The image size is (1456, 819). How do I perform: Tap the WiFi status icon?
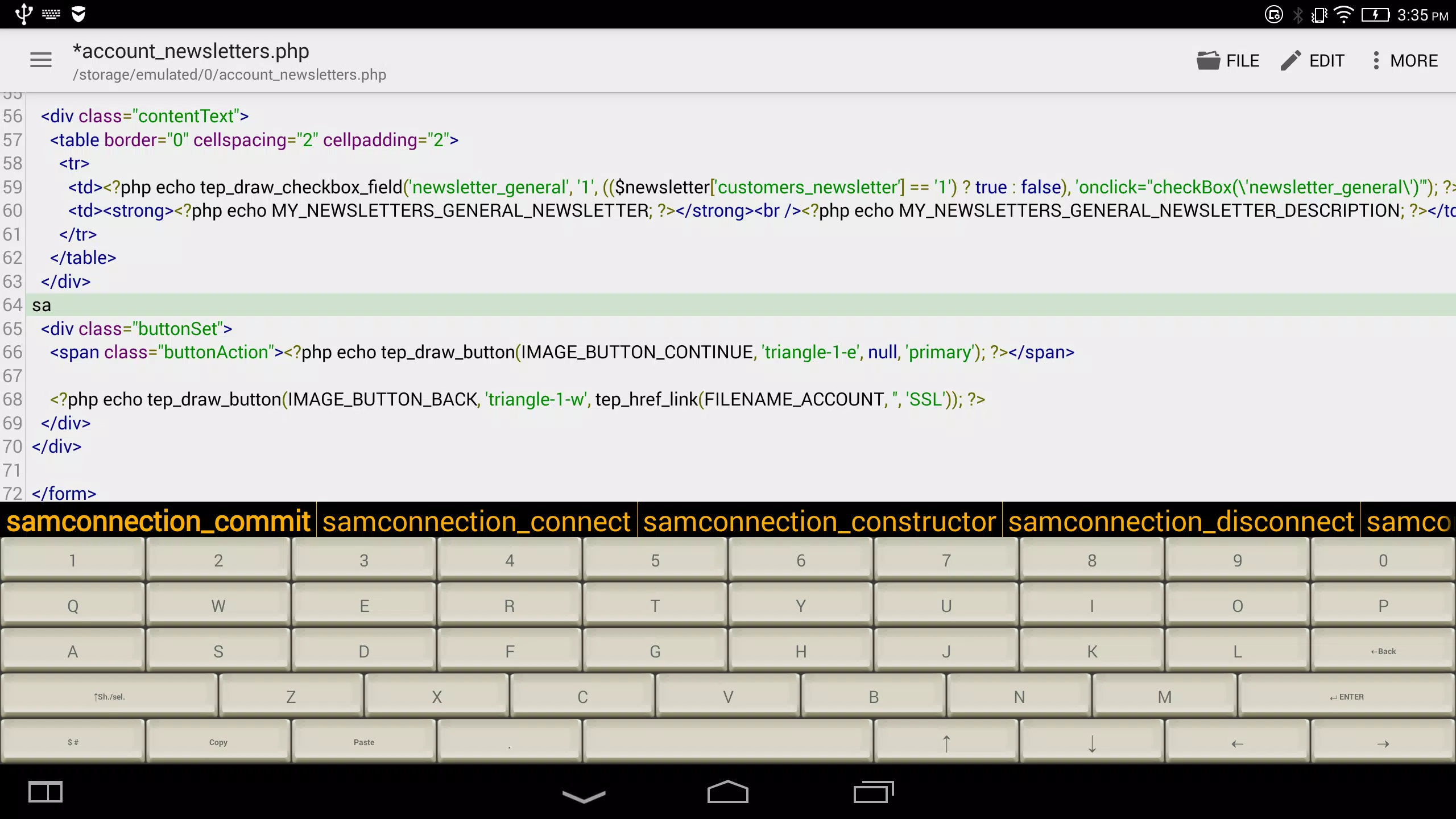[1343, 14]
